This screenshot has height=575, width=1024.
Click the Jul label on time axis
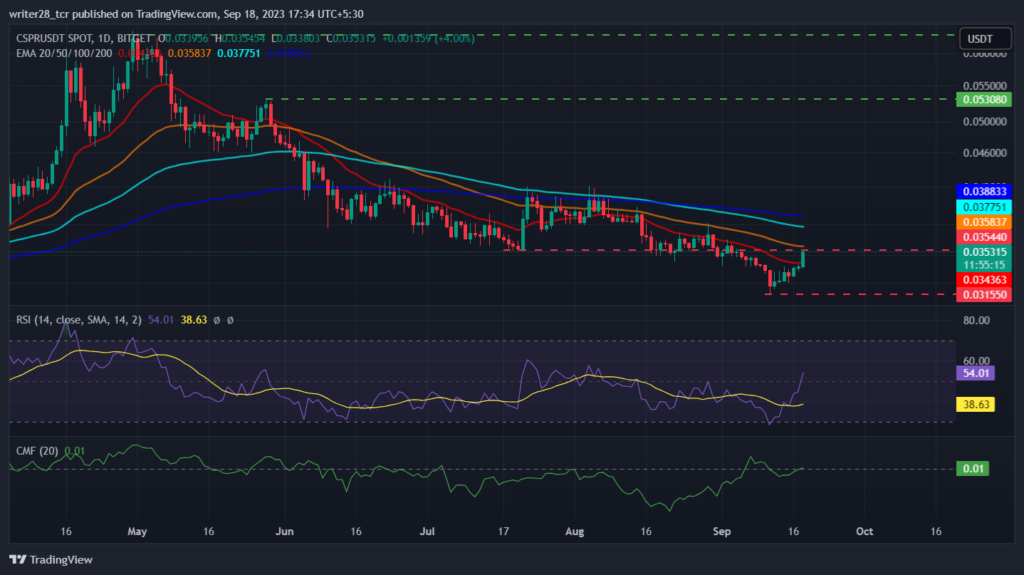[x=427, y=531]
